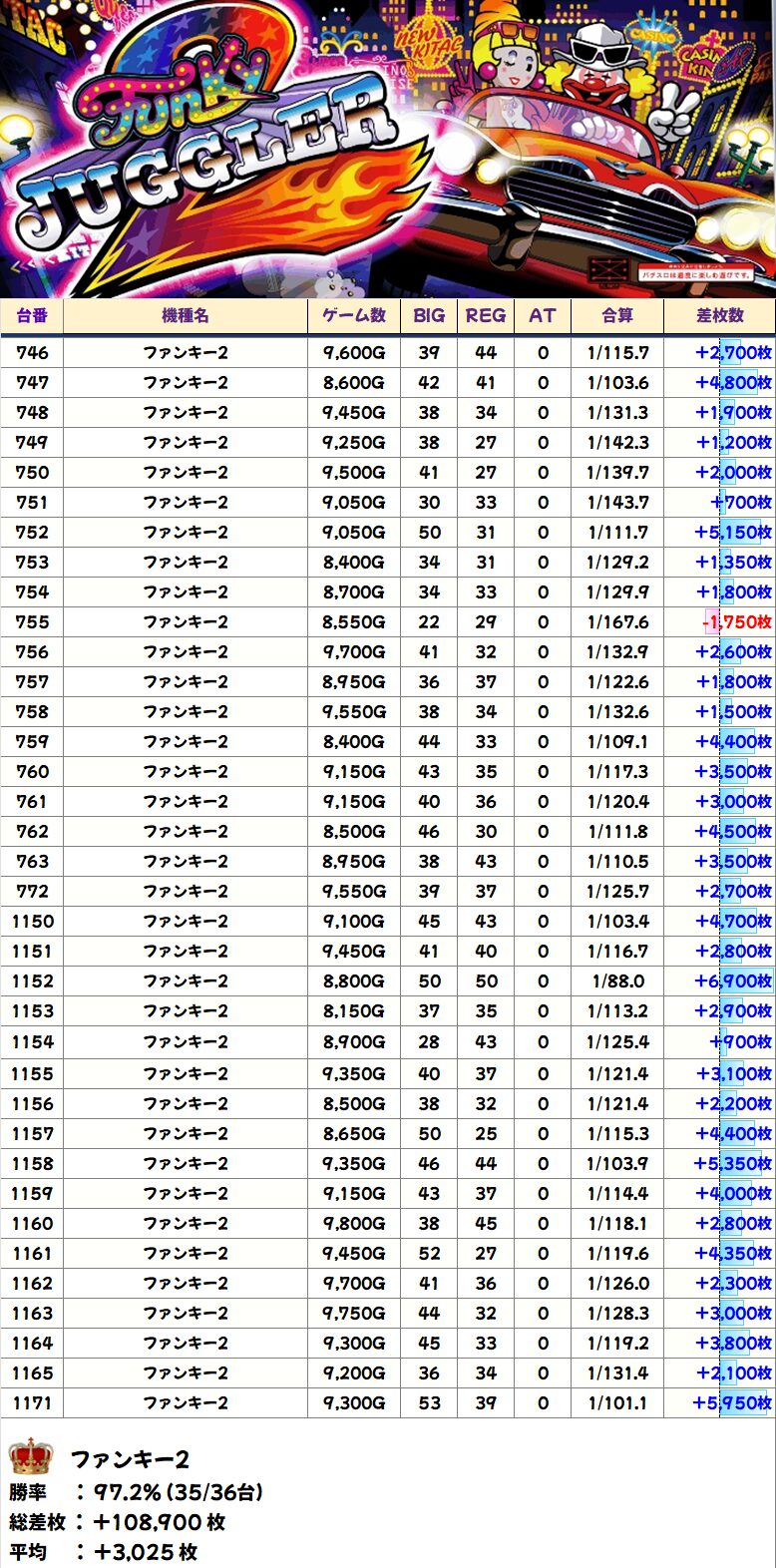Select machine number 754
Screen dimensions: 776x1568
coord(32,591)
